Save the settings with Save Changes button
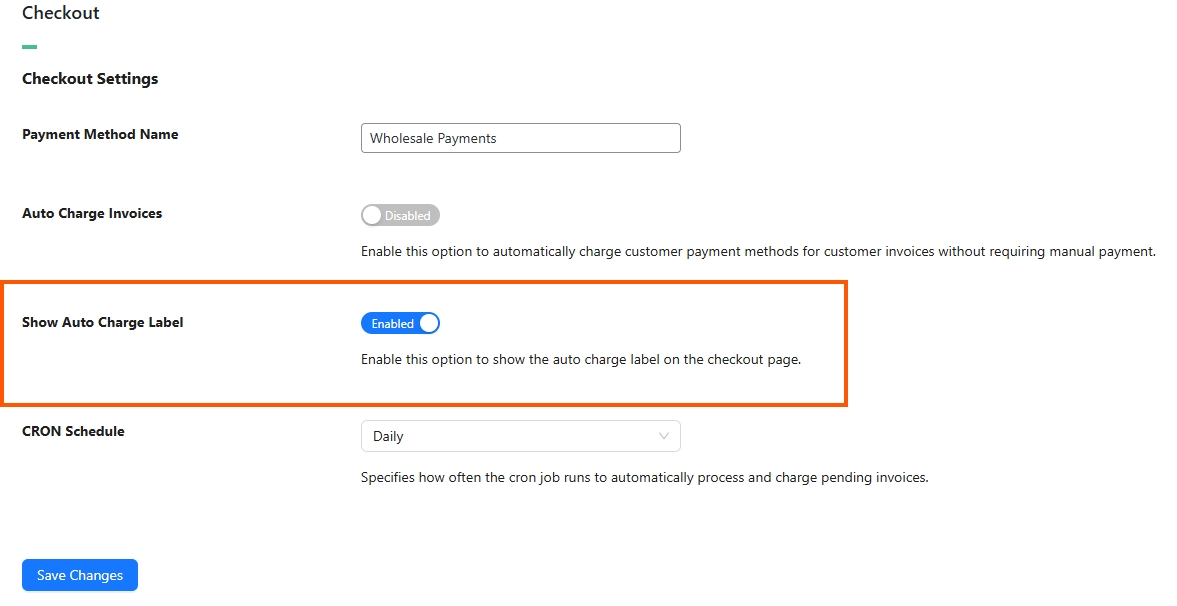This screenshot has width=1177, height=606. [x=80, y=575]
